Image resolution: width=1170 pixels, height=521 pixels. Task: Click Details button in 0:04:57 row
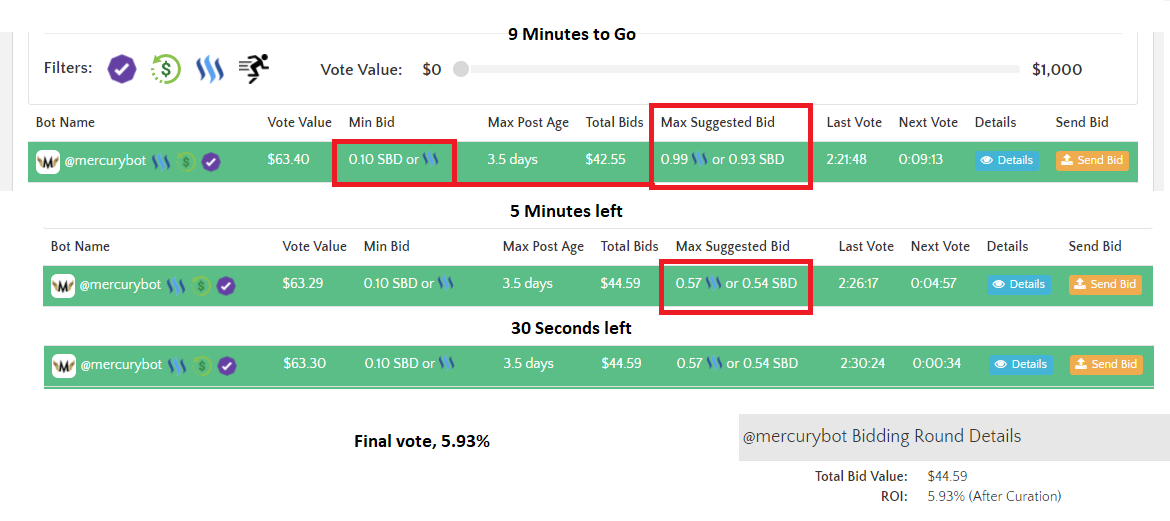1019,284
